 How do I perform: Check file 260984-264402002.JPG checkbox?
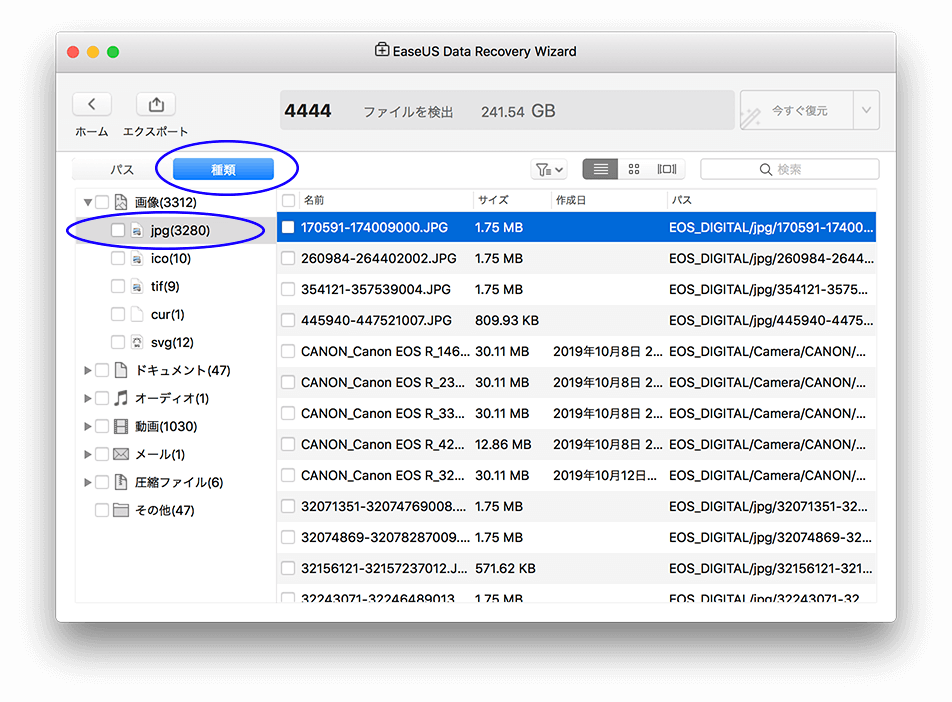coord(288,258)
